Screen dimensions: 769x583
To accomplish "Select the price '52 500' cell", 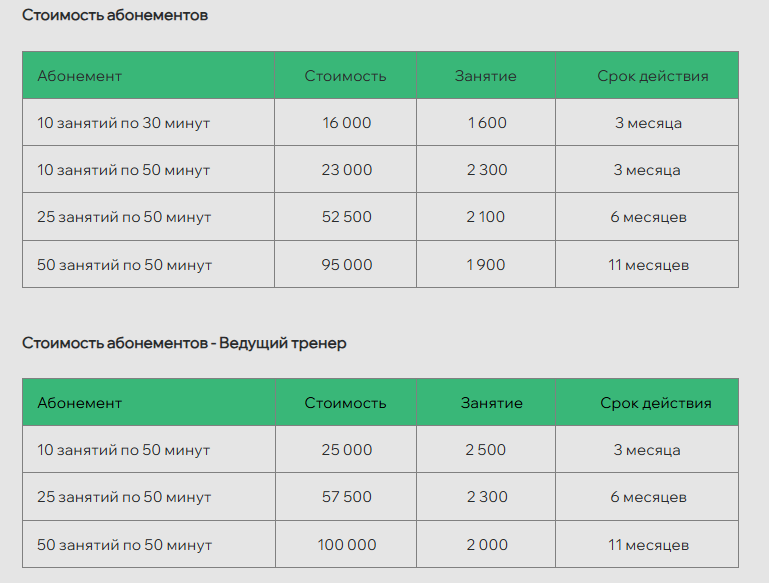I will pyautogui.click(x=346, y=217).
